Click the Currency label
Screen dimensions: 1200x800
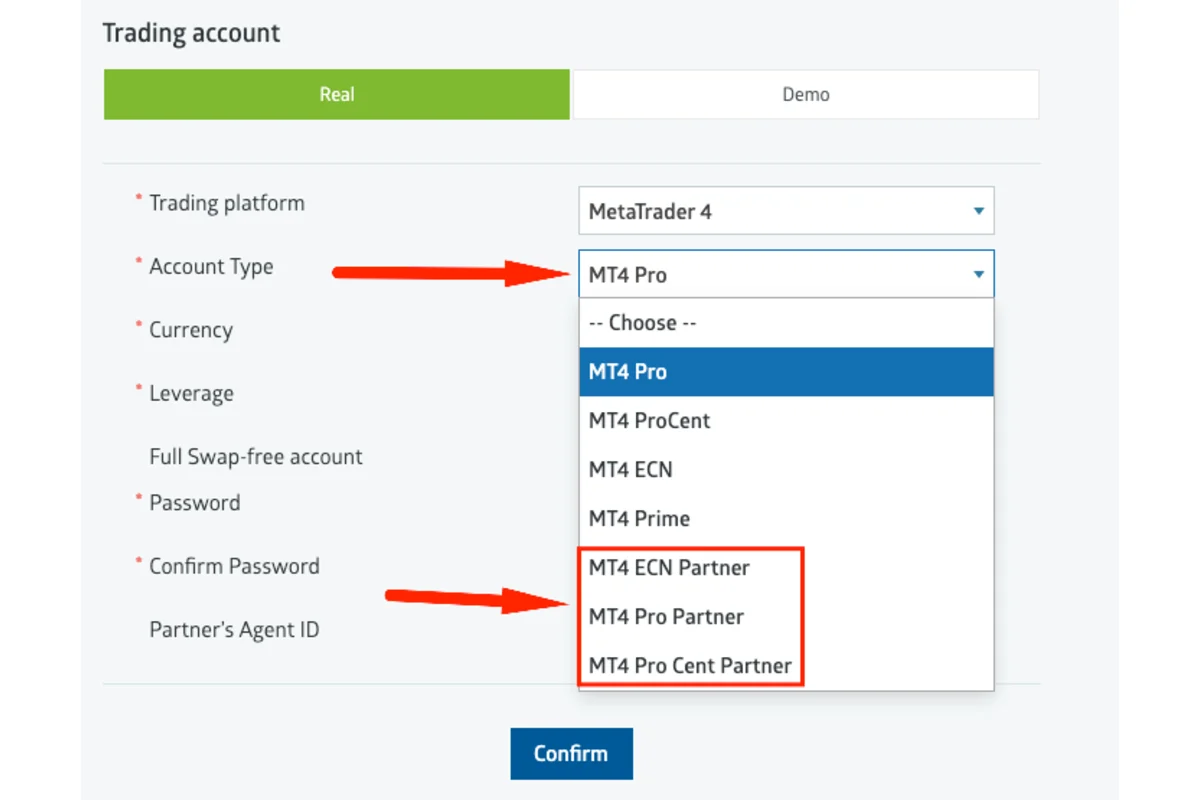pos(191,330)
